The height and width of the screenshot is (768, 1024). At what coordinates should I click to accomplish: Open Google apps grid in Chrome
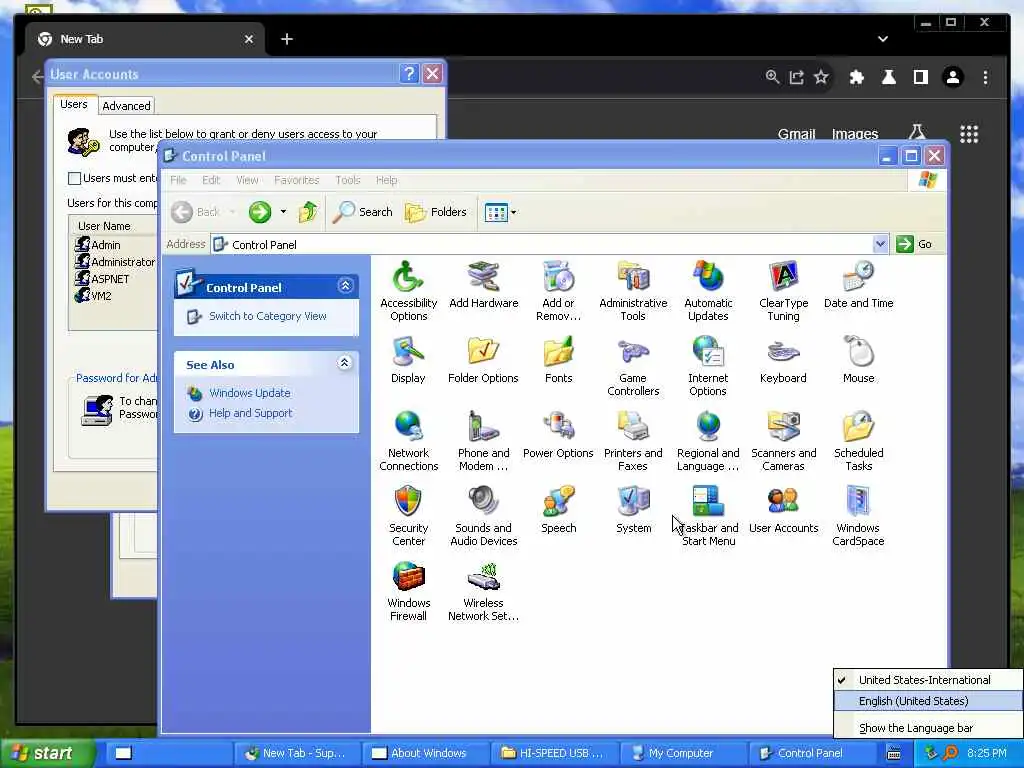[x=968, y=134]
